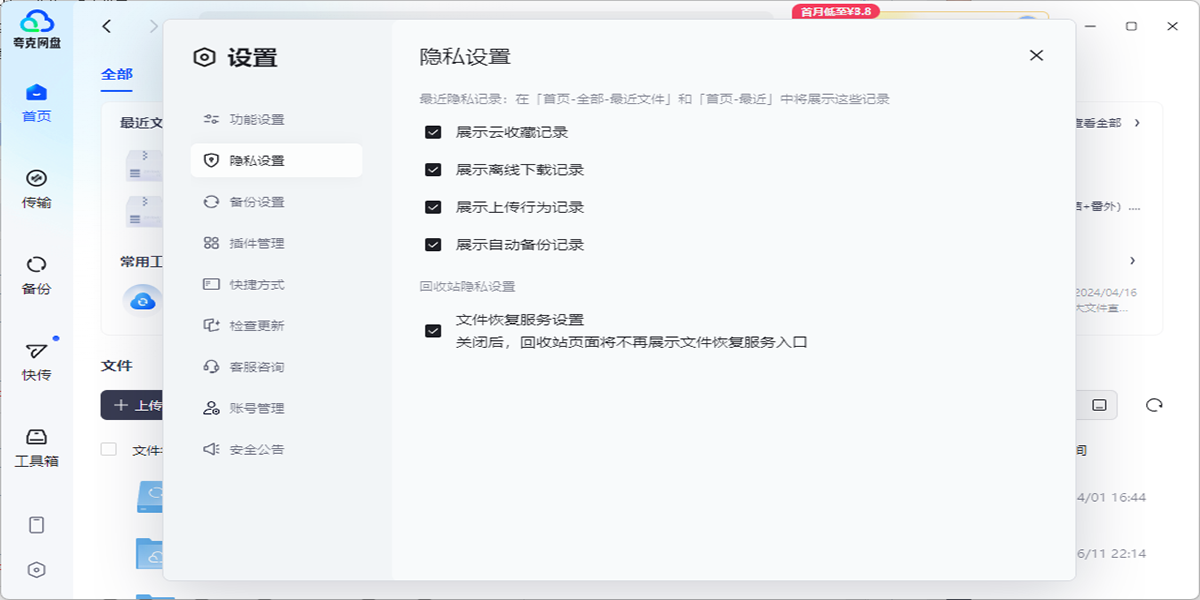Click the back navigation arrow at top
This screenshot has height=600, width=1200.
106,26
